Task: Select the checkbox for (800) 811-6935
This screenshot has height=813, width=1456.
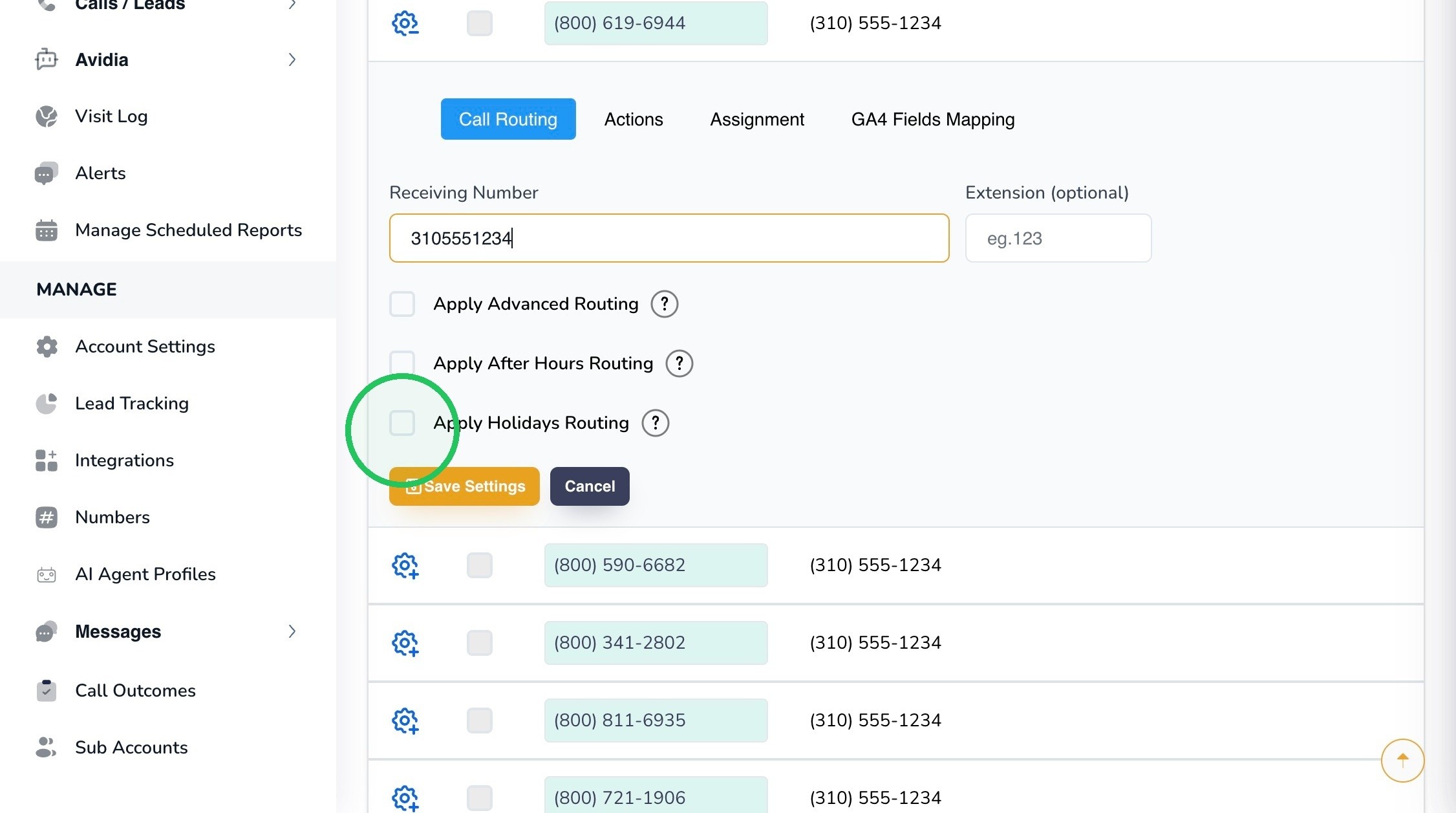Action: pyautogui.click(x=480, y=721)
